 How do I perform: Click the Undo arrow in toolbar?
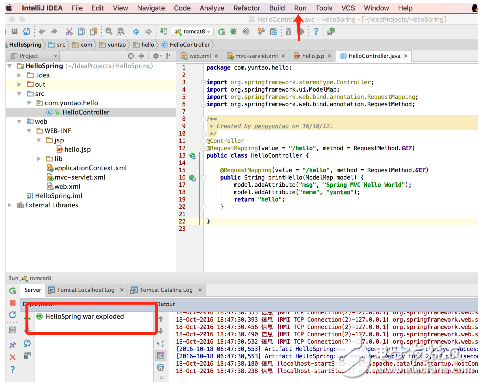coord(42,32)
